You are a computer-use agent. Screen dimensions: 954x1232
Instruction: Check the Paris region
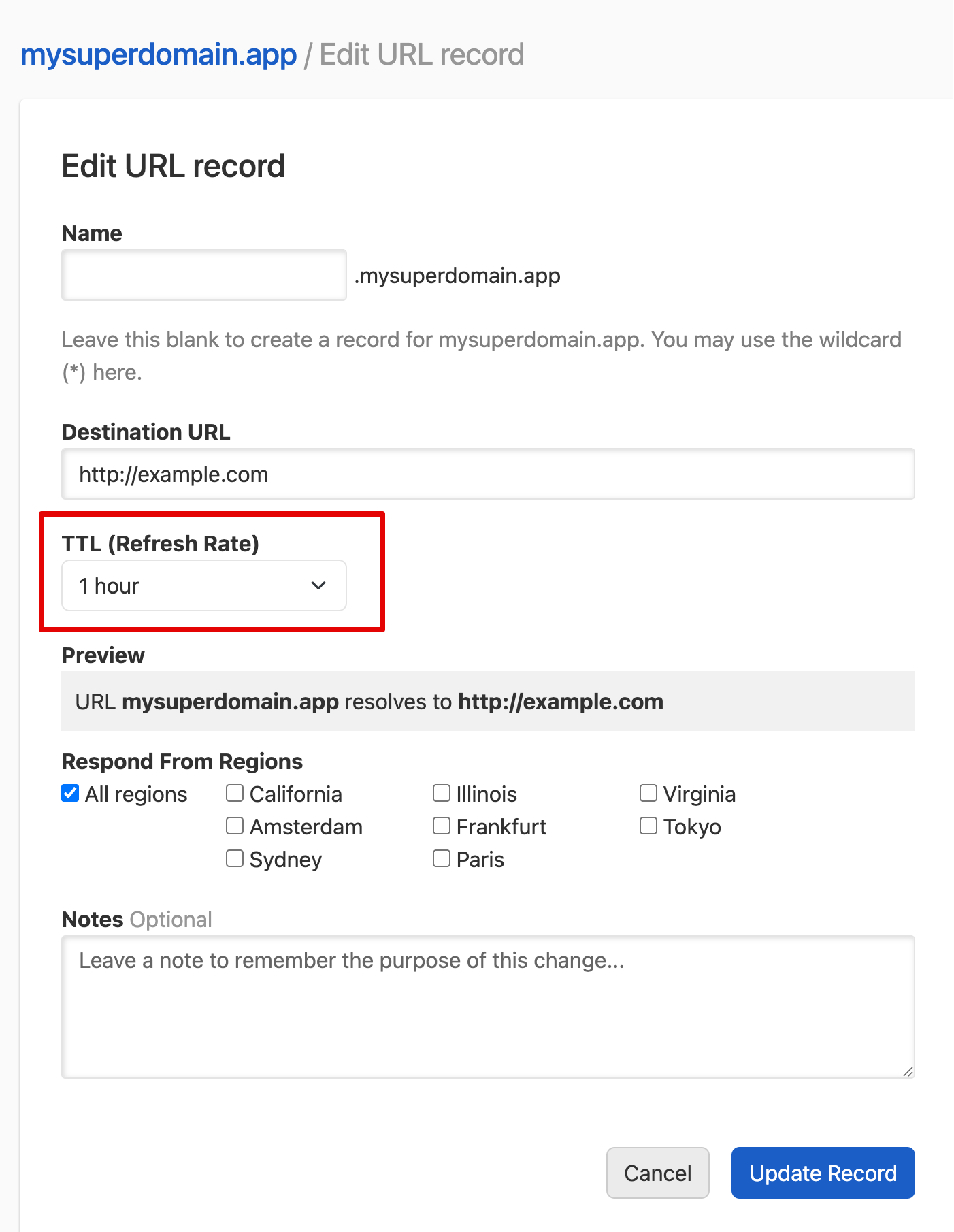click(x=441, y=858)
